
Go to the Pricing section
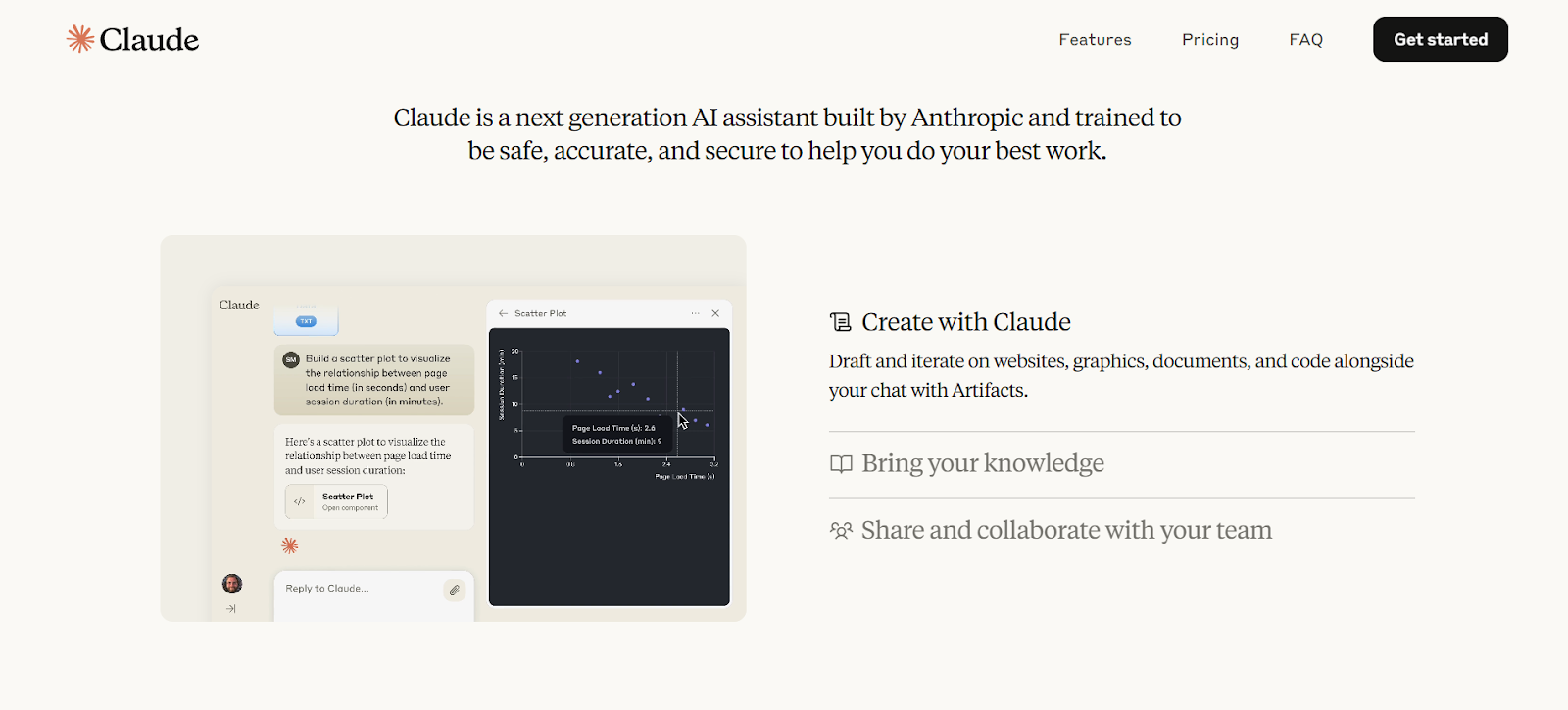[x=1210, y=40]
